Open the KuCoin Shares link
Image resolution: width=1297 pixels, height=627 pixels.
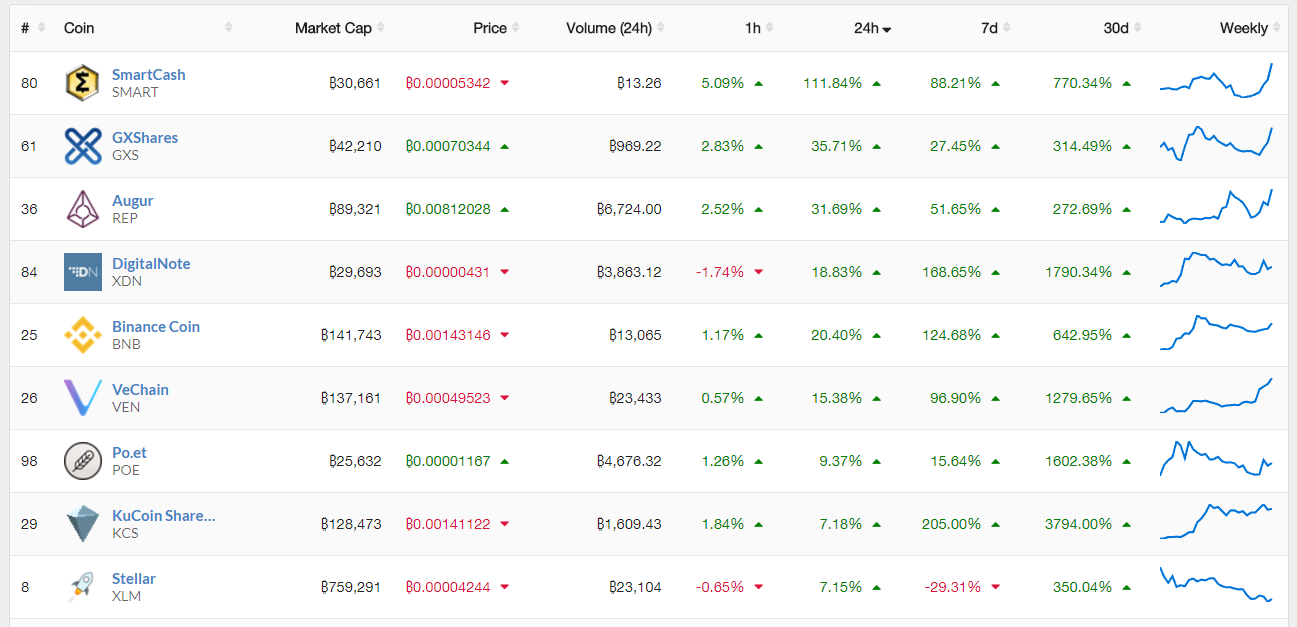(164, 515)
